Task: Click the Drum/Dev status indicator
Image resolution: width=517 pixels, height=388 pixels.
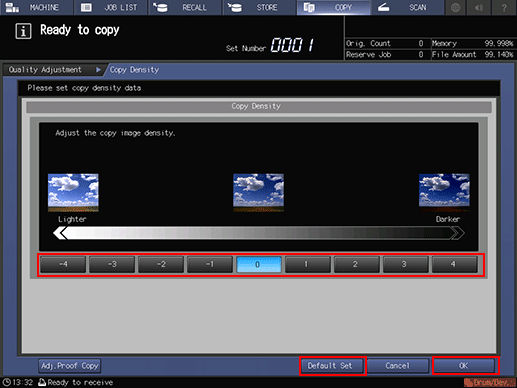Action: coord(489,382)
